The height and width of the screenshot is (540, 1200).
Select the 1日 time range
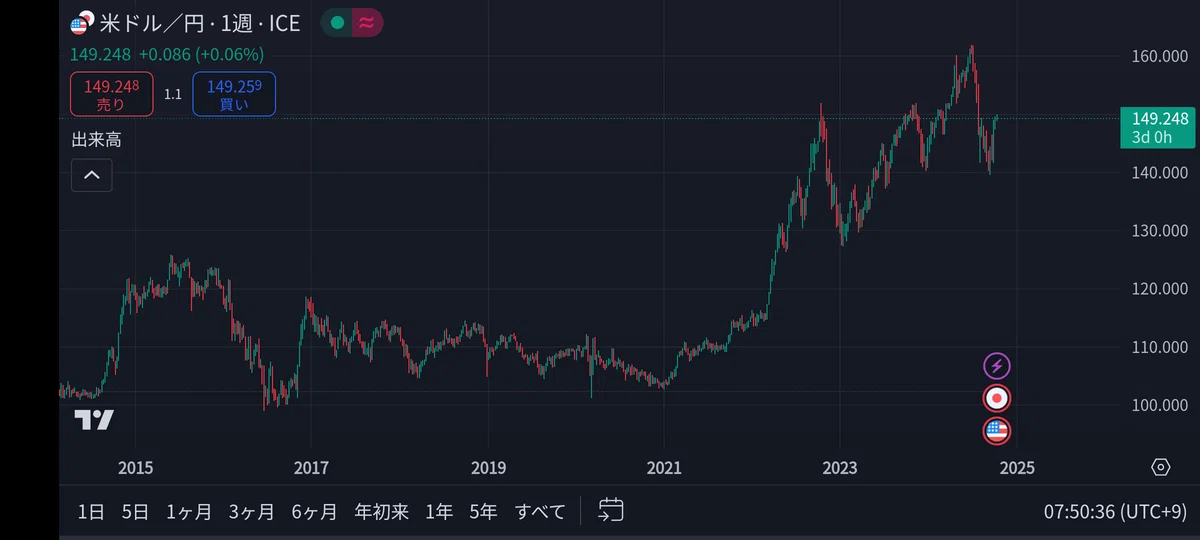tap(91, 512)
